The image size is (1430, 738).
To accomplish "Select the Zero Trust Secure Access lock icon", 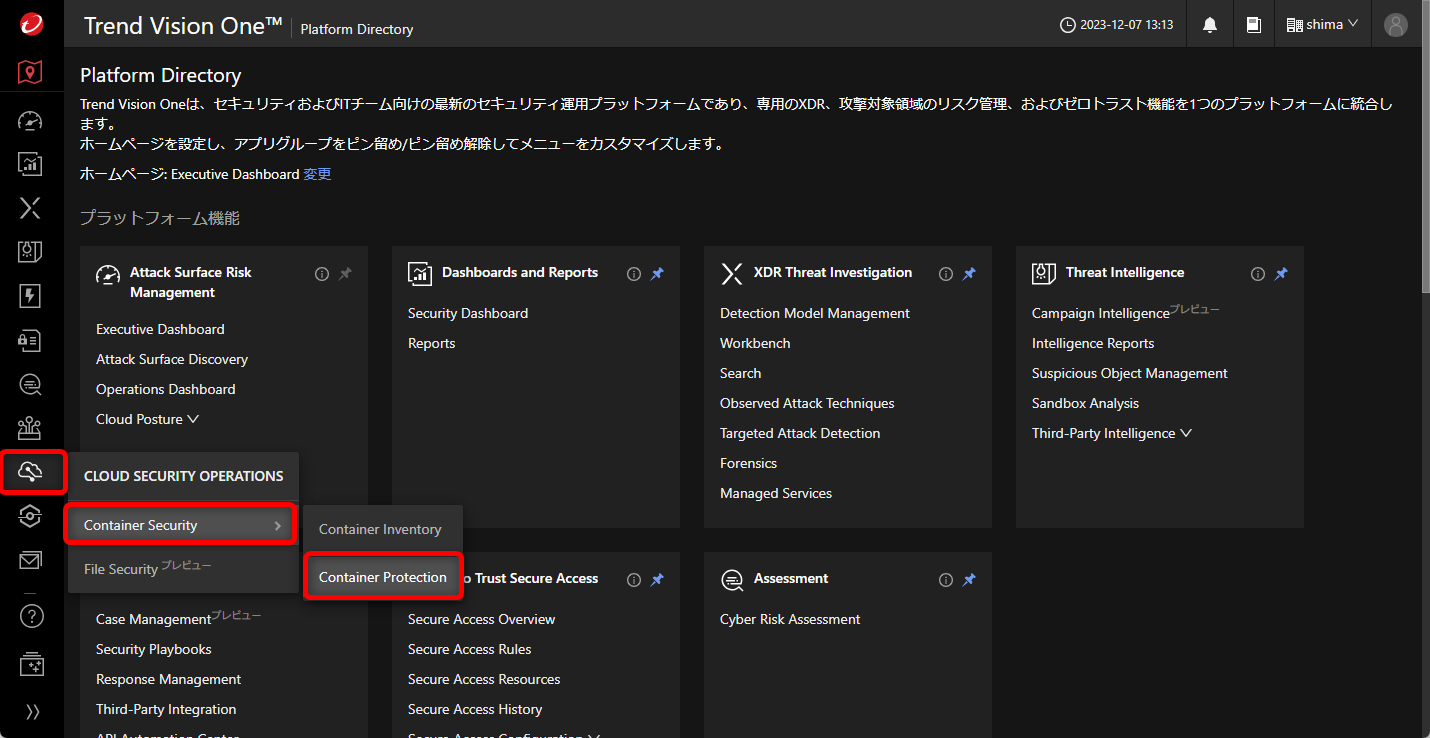I will (x=31, y=340).
